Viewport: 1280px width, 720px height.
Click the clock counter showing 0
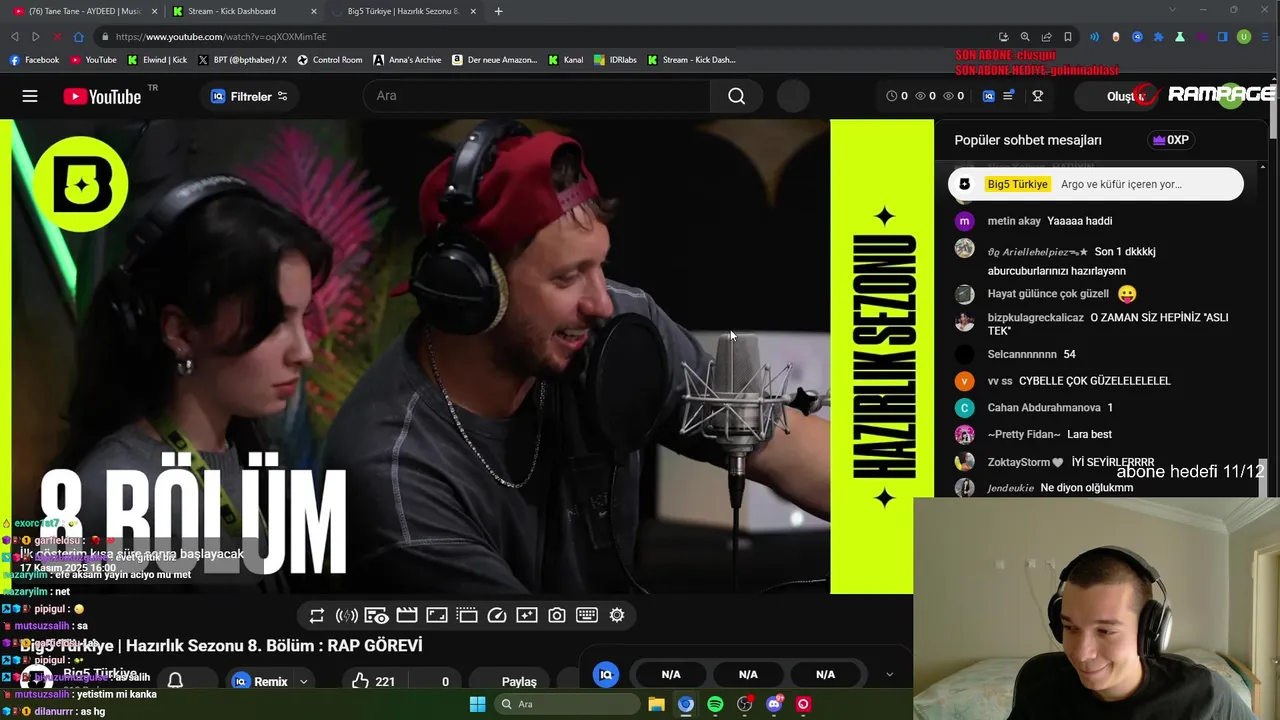click(897, 96)
